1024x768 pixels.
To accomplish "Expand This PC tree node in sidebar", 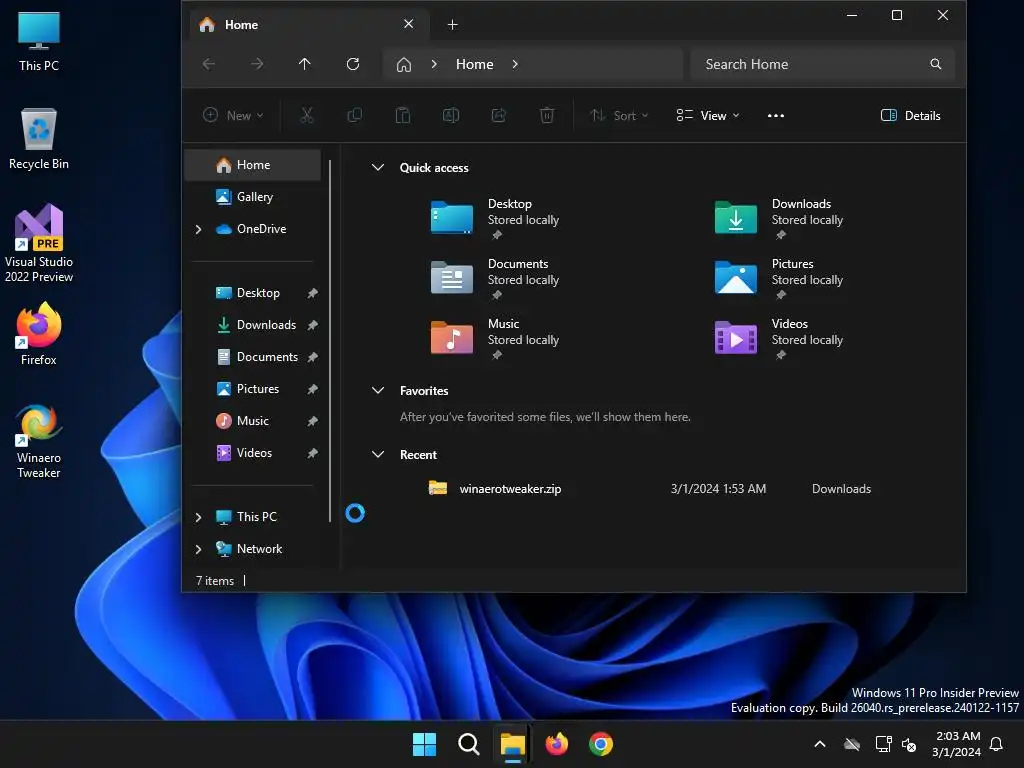I will pos(199,517).
